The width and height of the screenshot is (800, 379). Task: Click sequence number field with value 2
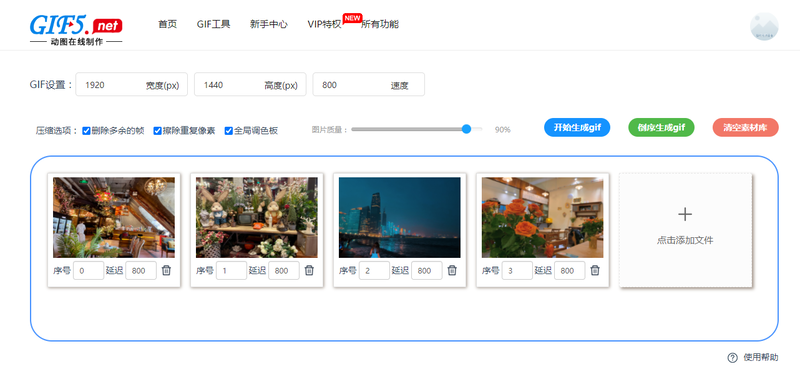(x=374, y=271)
